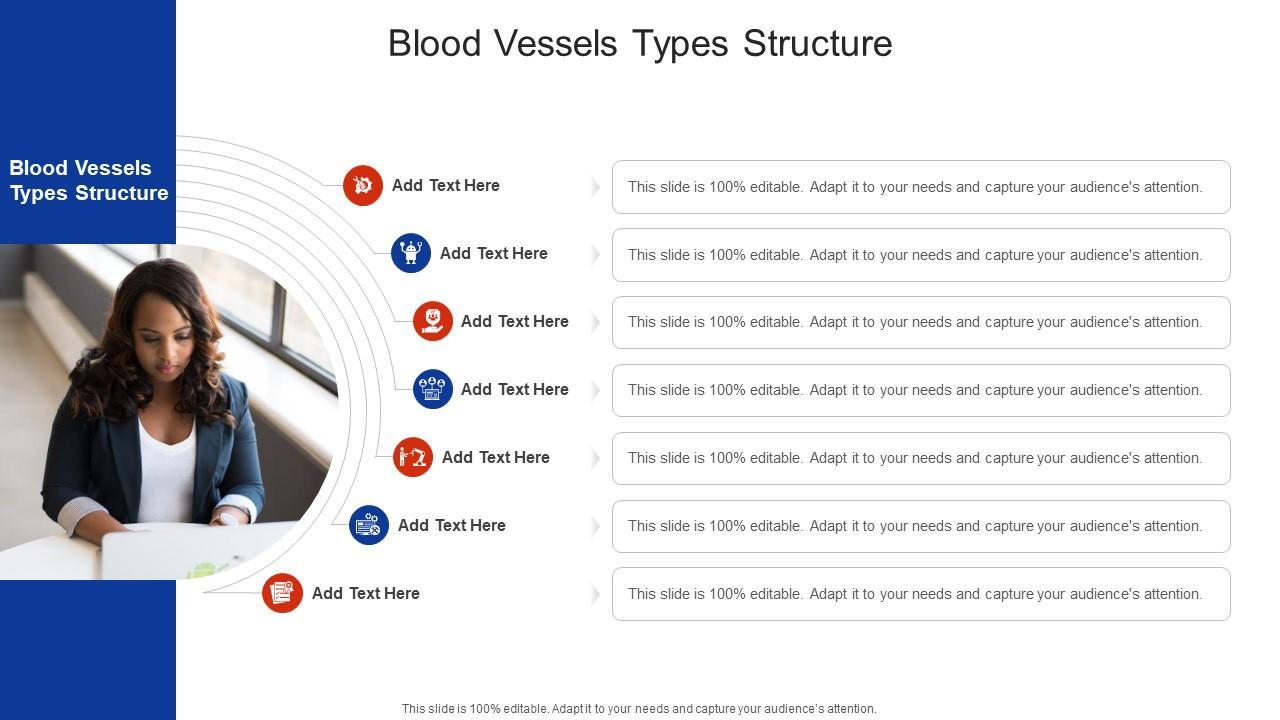Click the chevron arrow in the certificate document row

tap(595, 594)
